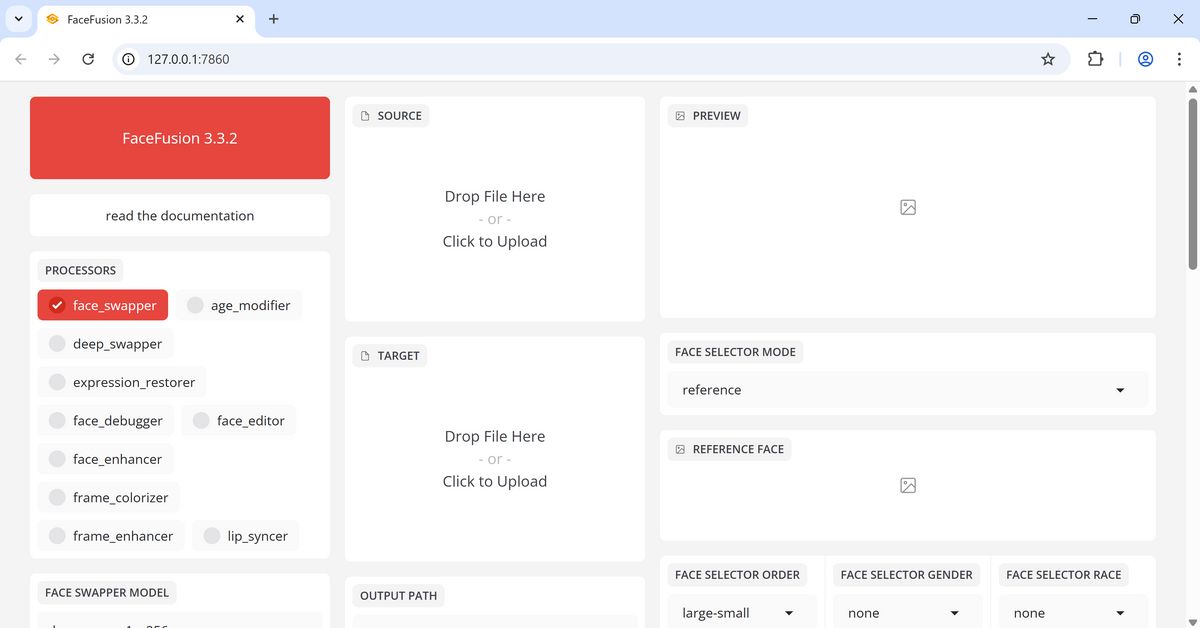Uncheck the face_swapper processor
Screen dimensions: 1200x628
(x=58, y=305)
